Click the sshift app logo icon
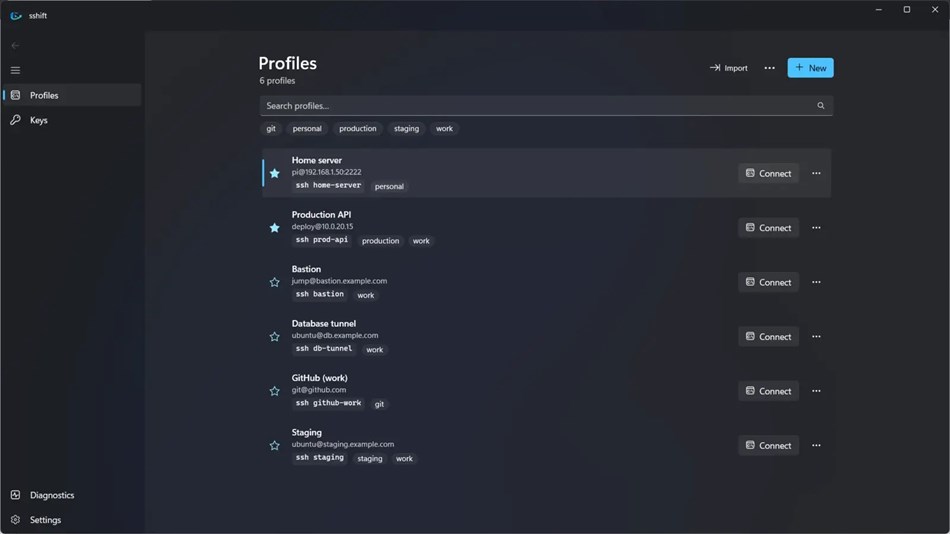 click(16, 16)
